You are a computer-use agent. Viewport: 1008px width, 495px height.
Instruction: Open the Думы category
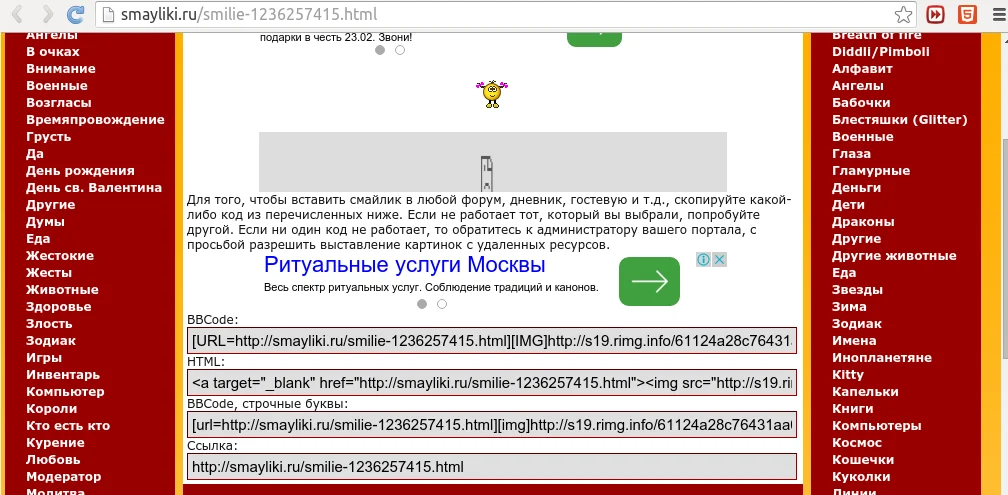click(45, 222)
